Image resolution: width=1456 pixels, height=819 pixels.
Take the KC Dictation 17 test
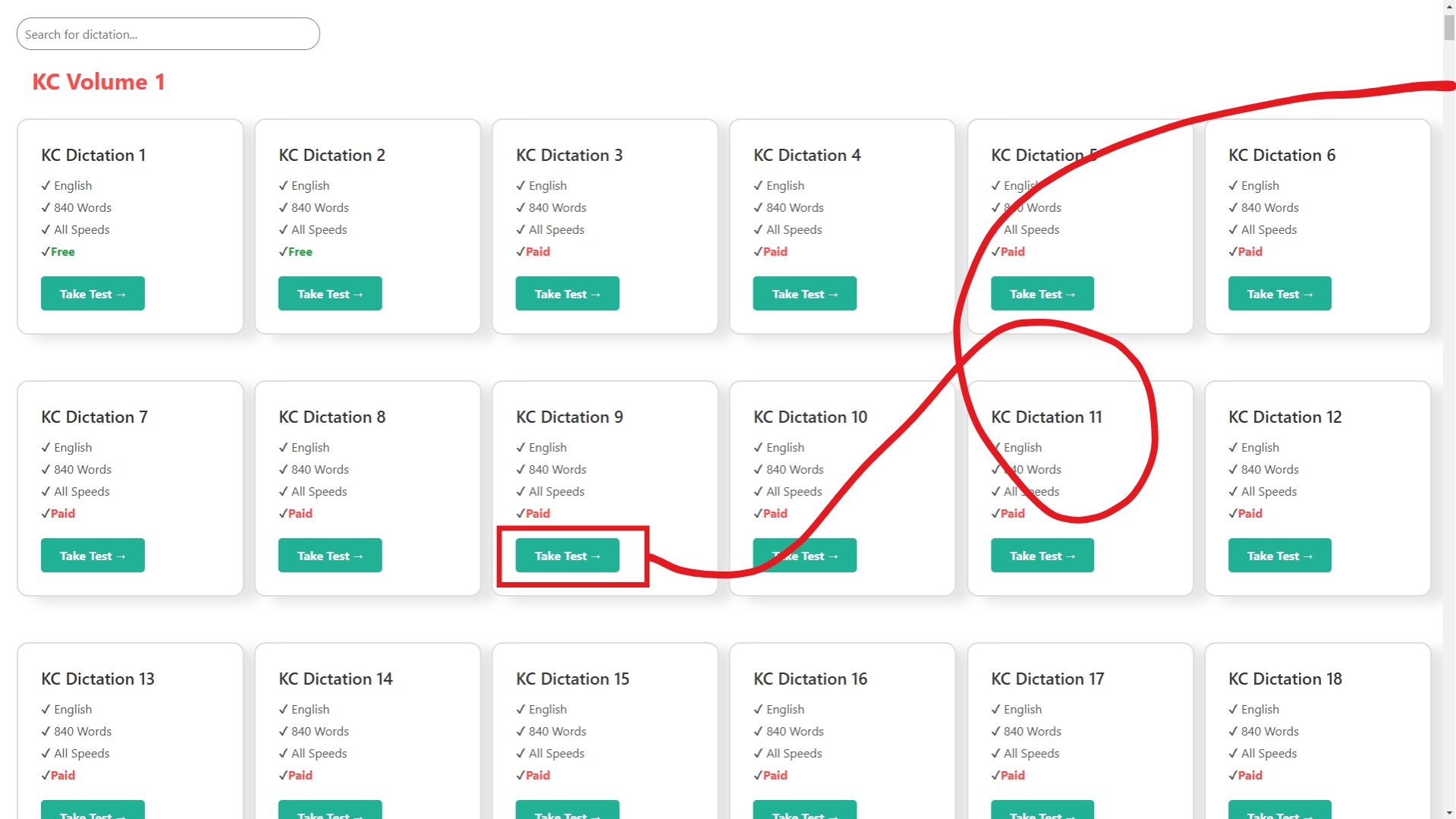tap(1042, 814)
